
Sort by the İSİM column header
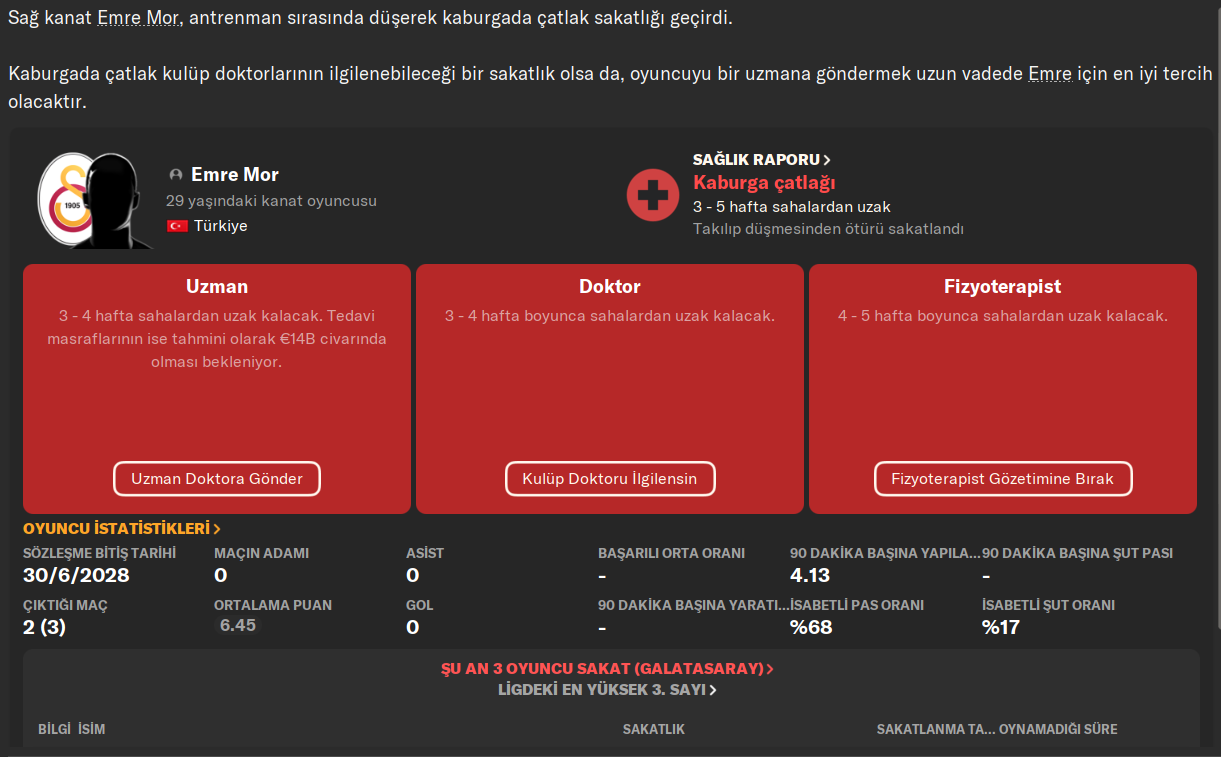point(91,730)
